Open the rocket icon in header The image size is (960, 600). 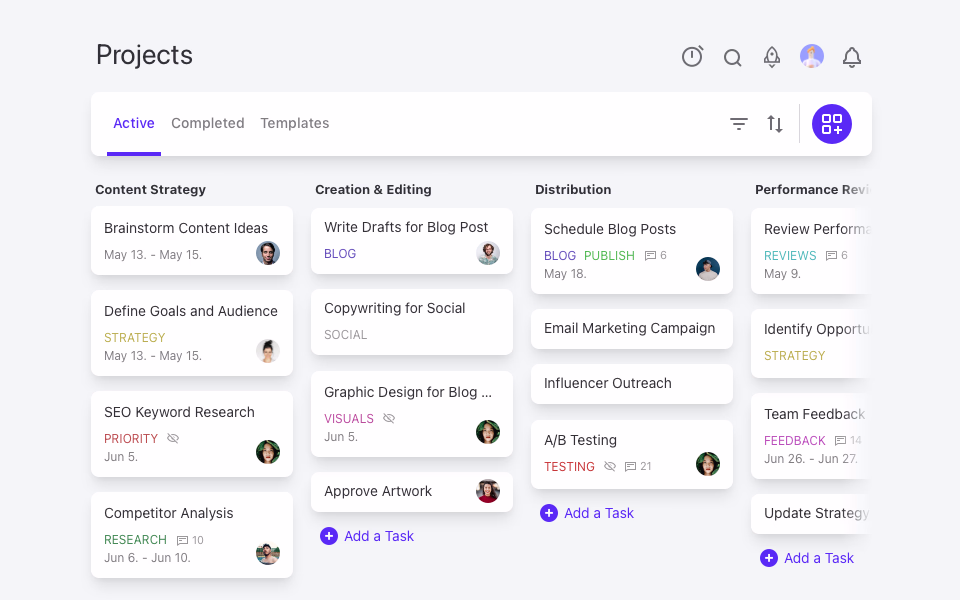(772, 57)
